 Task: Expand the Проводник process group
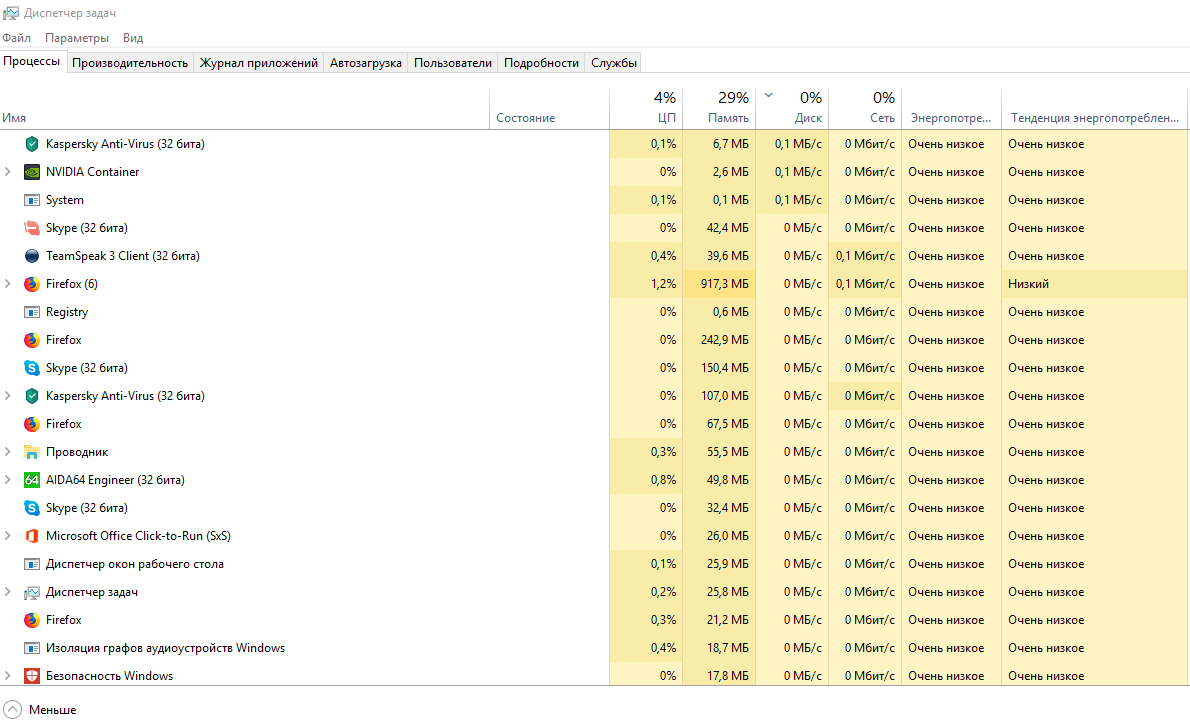(8, 452)
